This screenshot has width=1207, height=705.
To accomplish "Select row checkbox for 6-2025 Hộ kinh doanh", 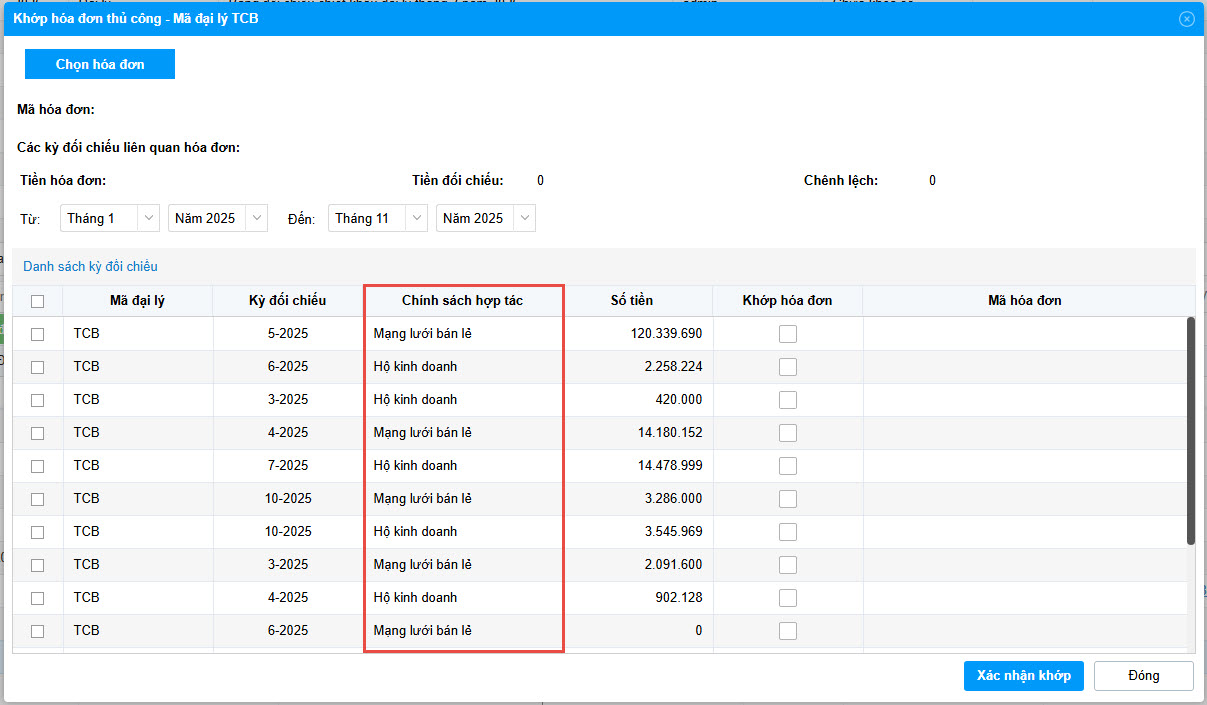I will click(38, 367).
